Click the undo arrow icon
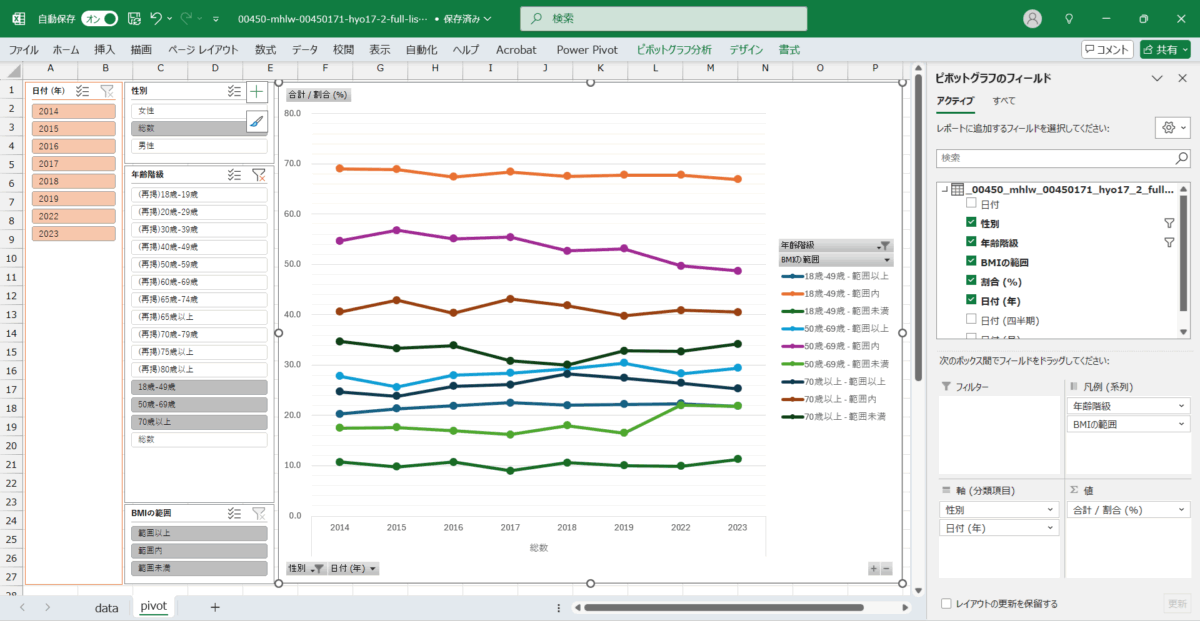This screenshot has width=1200, height=621. pyautogui.click(x=156, y=18)
